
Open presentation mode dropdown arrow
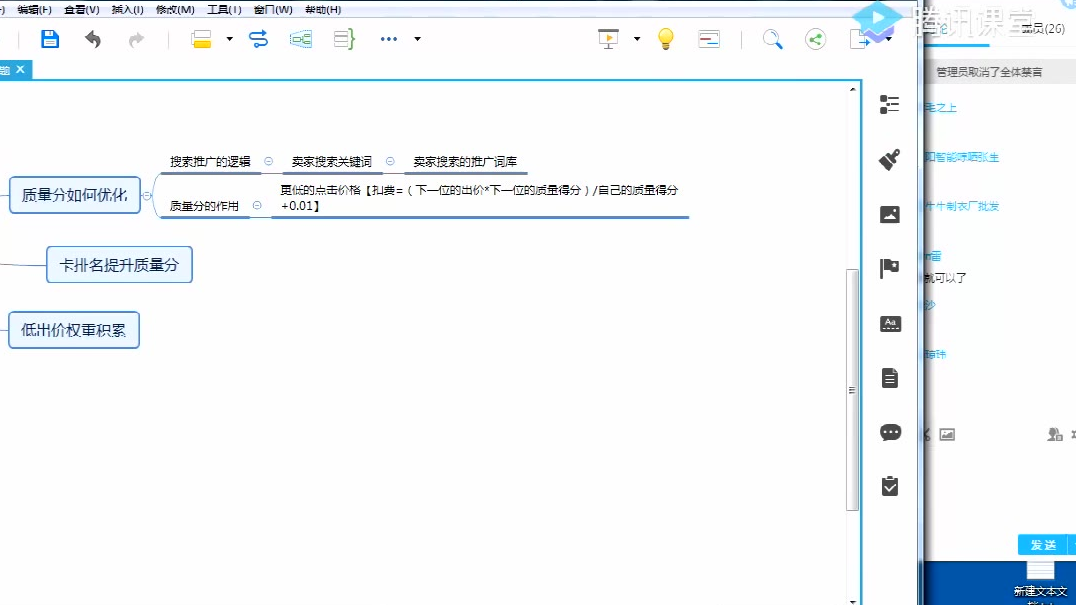tap(637, 39)
